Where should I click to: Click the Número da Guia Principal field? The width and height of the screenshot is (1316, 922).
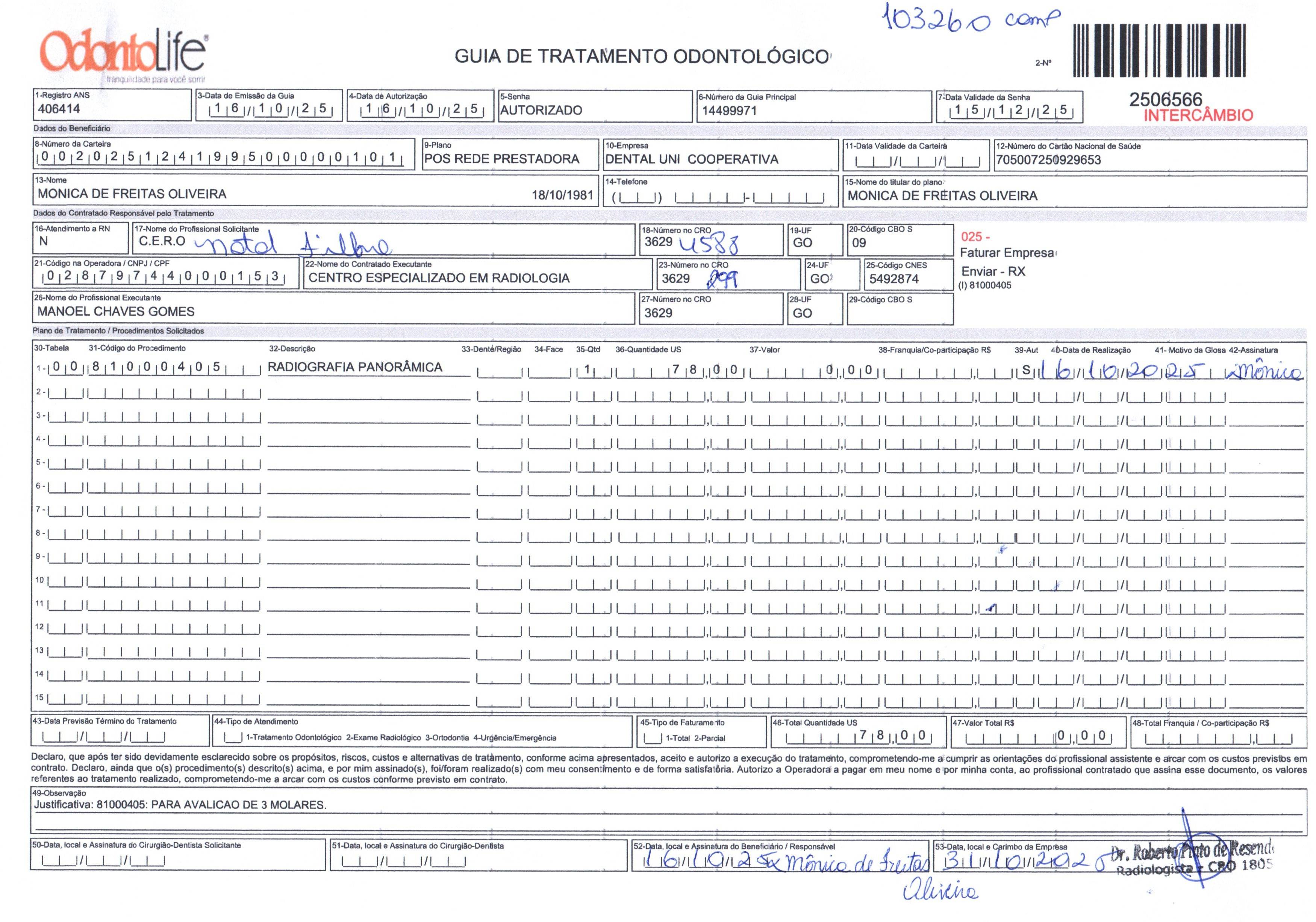pyautogui.click(x=729, y=111)
